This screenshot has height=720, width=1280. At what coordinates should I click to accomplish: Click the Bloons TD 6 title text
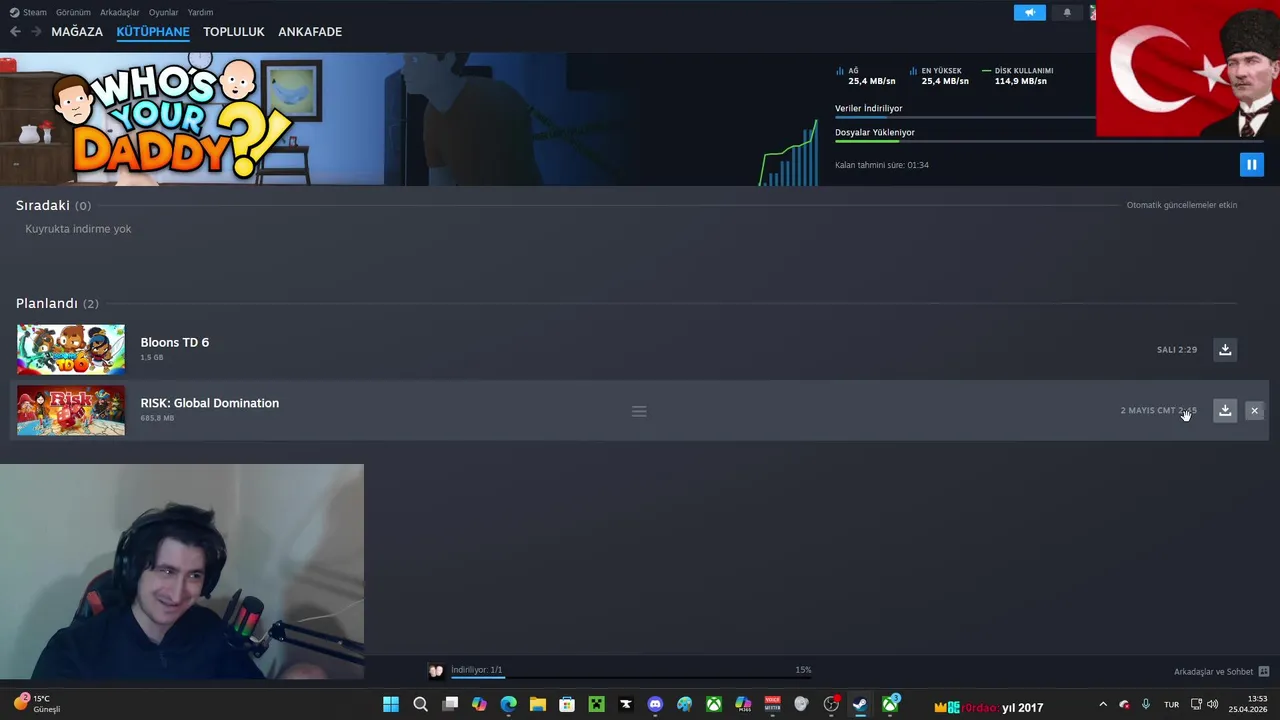tap(175, 342)
